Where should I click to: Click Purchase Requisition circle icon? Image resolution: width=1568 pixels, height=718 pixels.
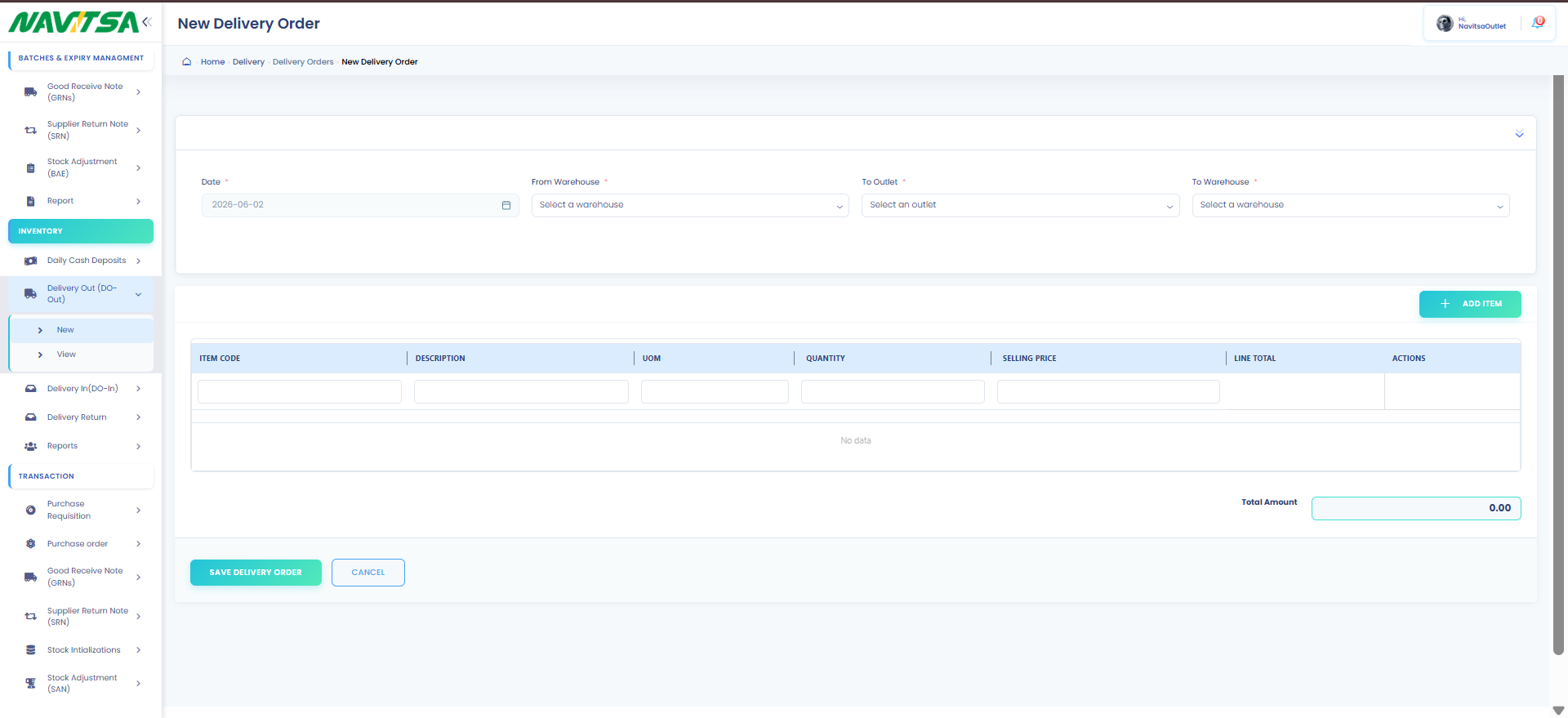click(x=30, y=511)
